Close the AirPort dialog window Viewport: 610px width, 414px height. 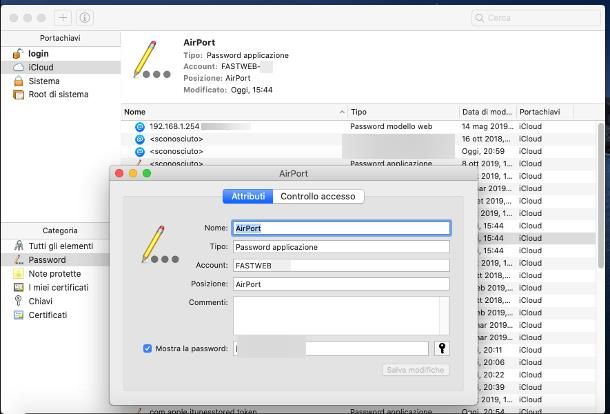point(119,173)
